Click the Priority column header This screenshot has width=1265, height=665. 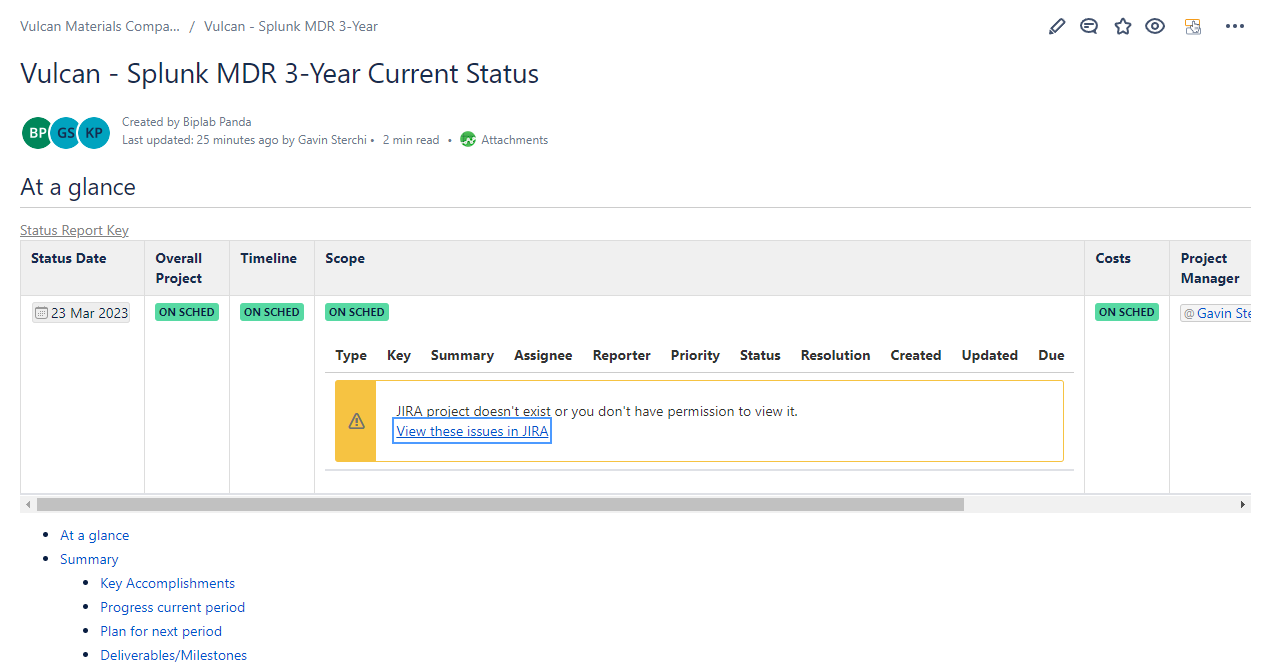tap(695, 355)
